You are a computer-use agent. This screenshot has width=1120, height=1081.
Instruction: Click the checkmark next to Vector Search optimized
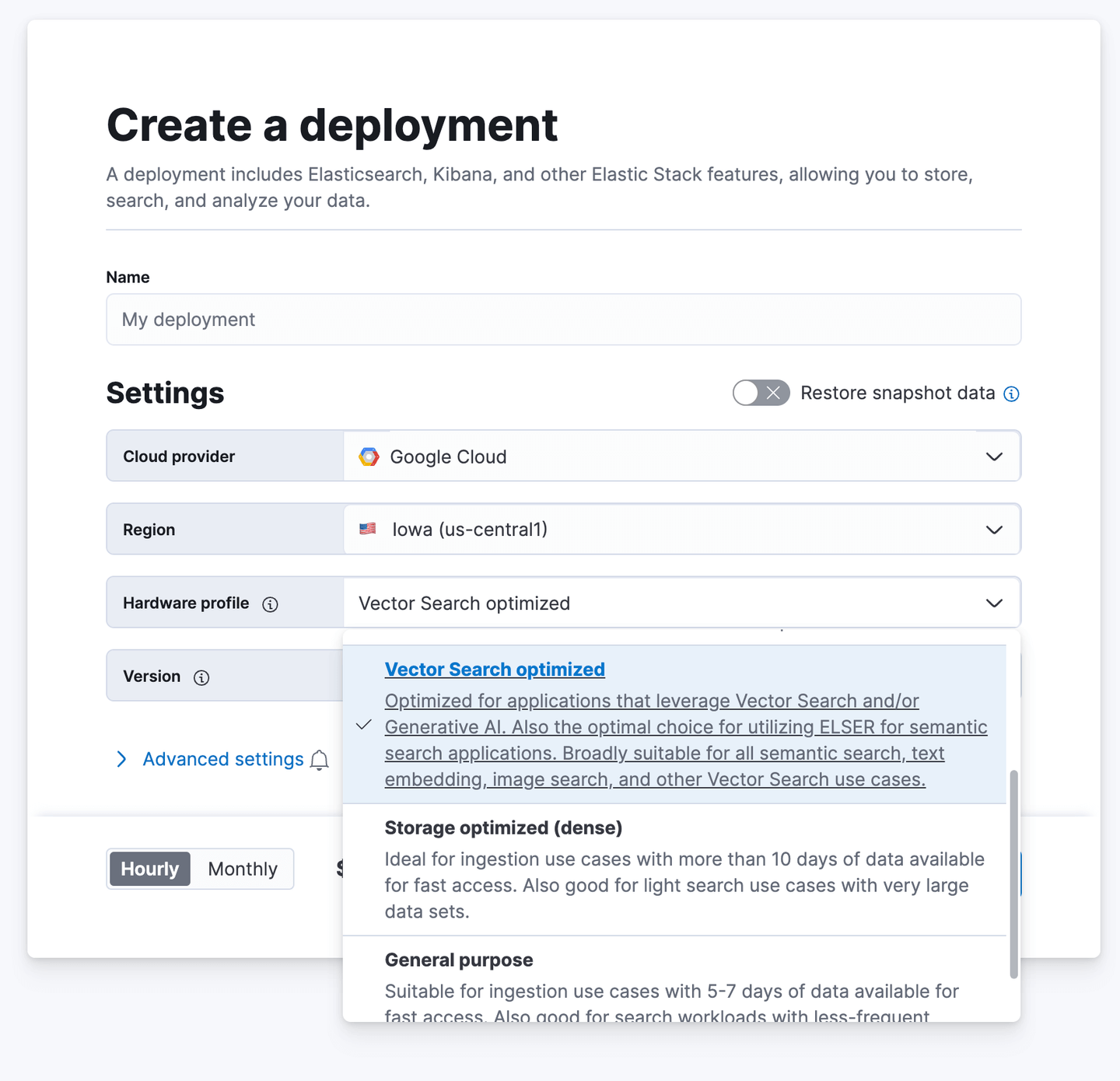(x=362, y=726)
